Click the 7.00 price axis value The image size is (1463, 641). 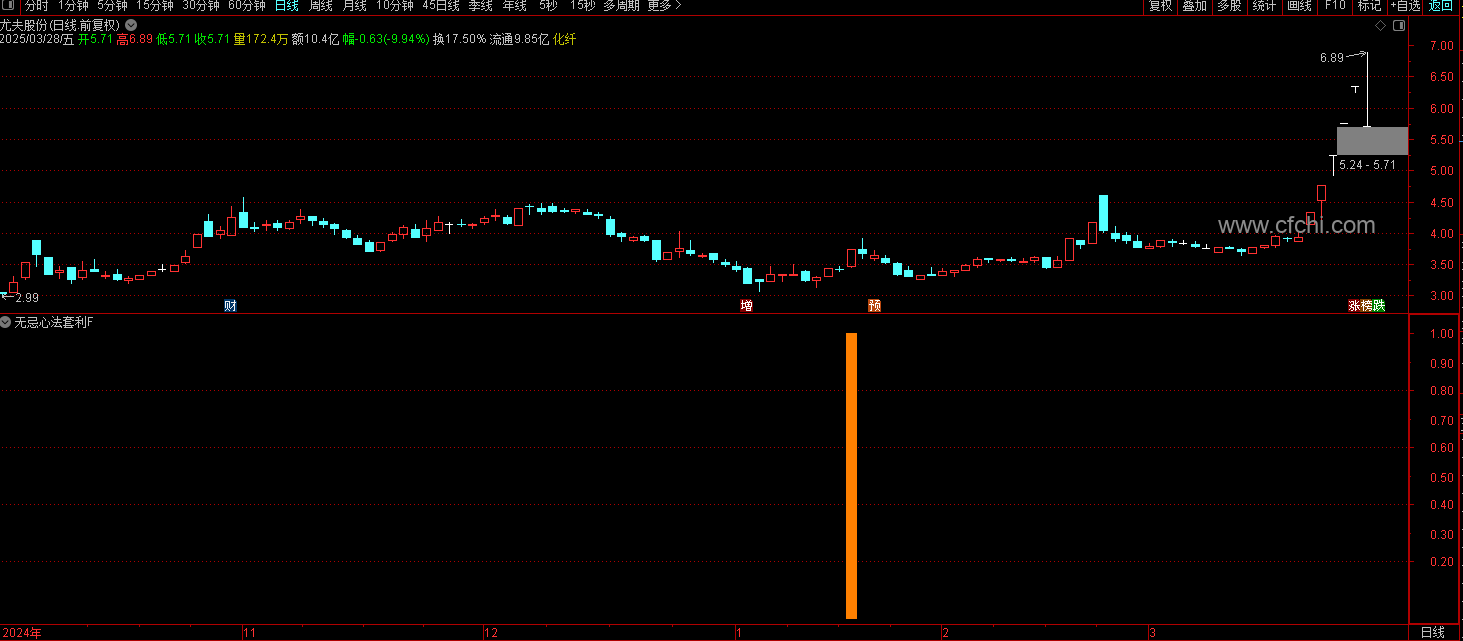pos(1442,46)
